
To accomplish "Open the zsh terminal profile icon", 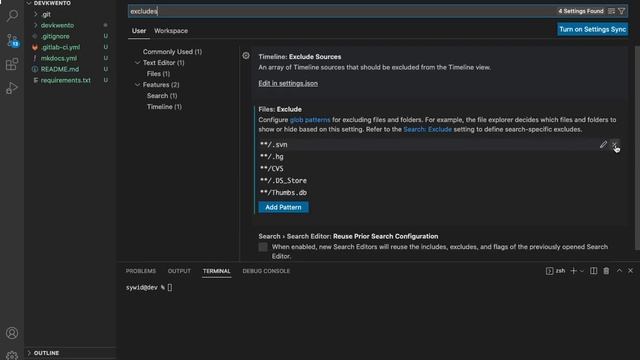I will pos(549,271).
